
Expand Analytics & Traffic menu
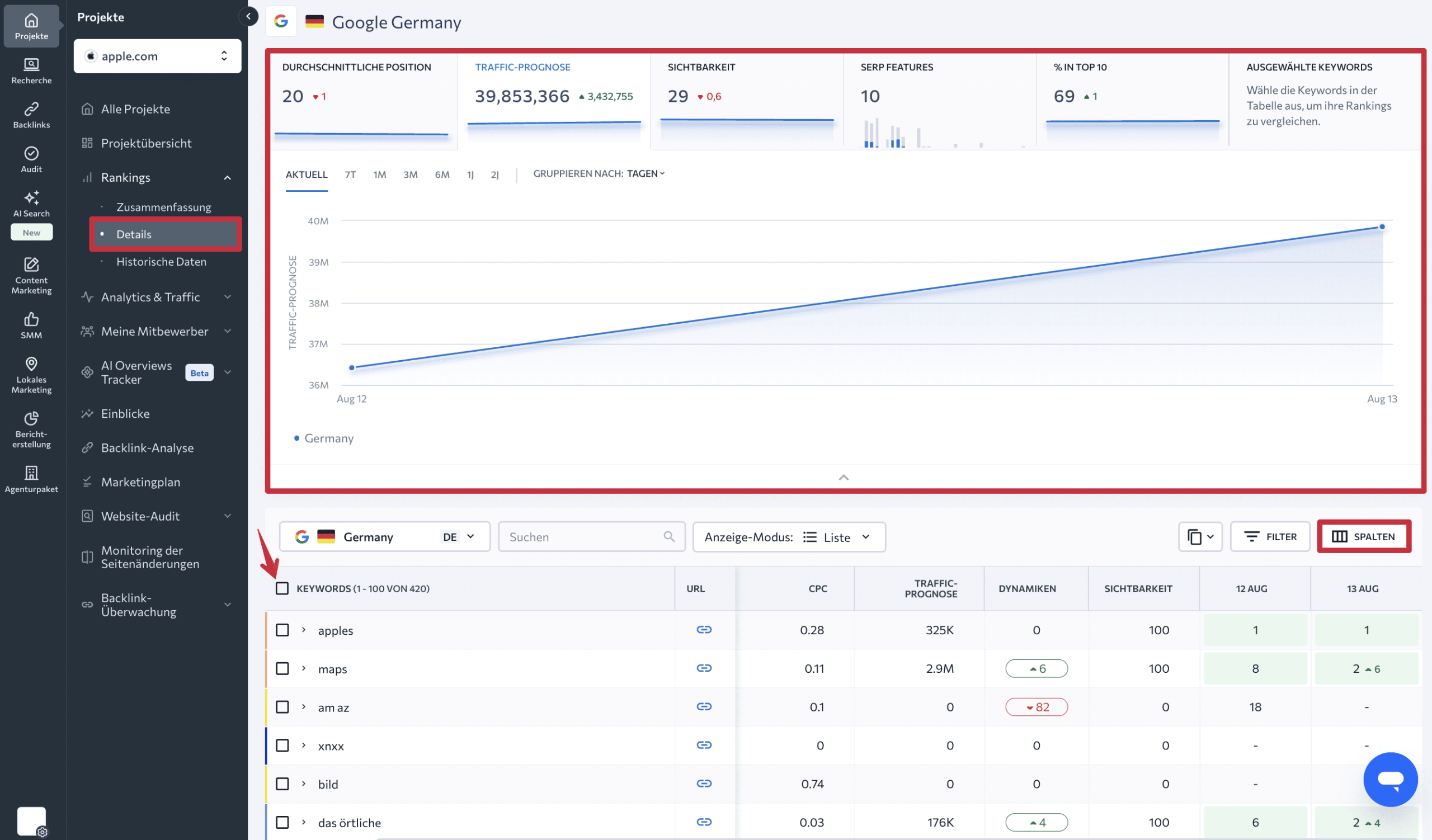pos(227,297)
